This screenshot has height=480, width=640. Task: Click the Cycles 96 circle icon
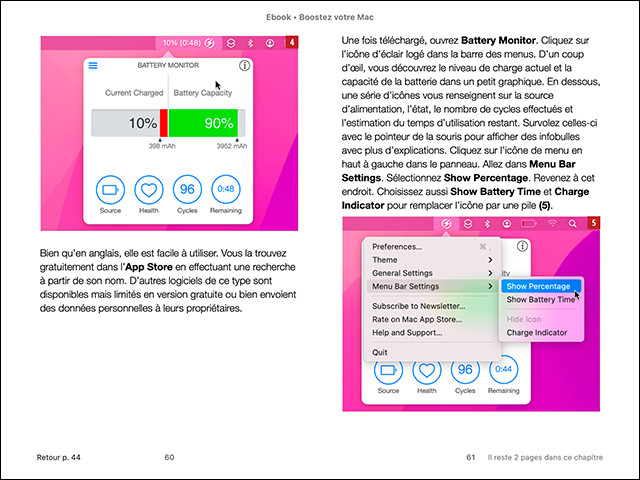pyautogui.click(x=186, y=188)
